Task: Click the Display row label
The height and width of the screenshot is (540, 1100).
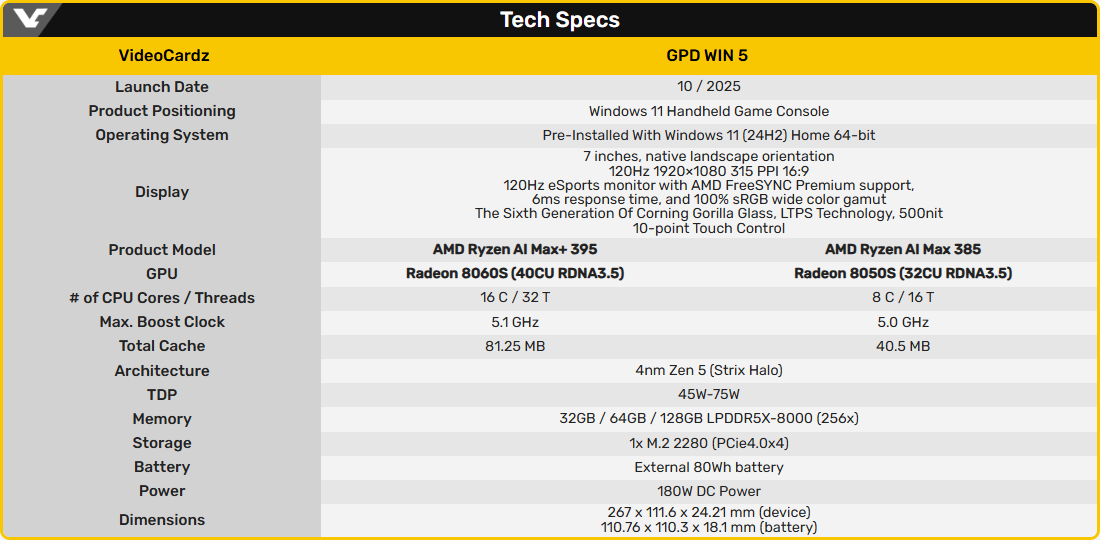Action: (x=162, y=192)
